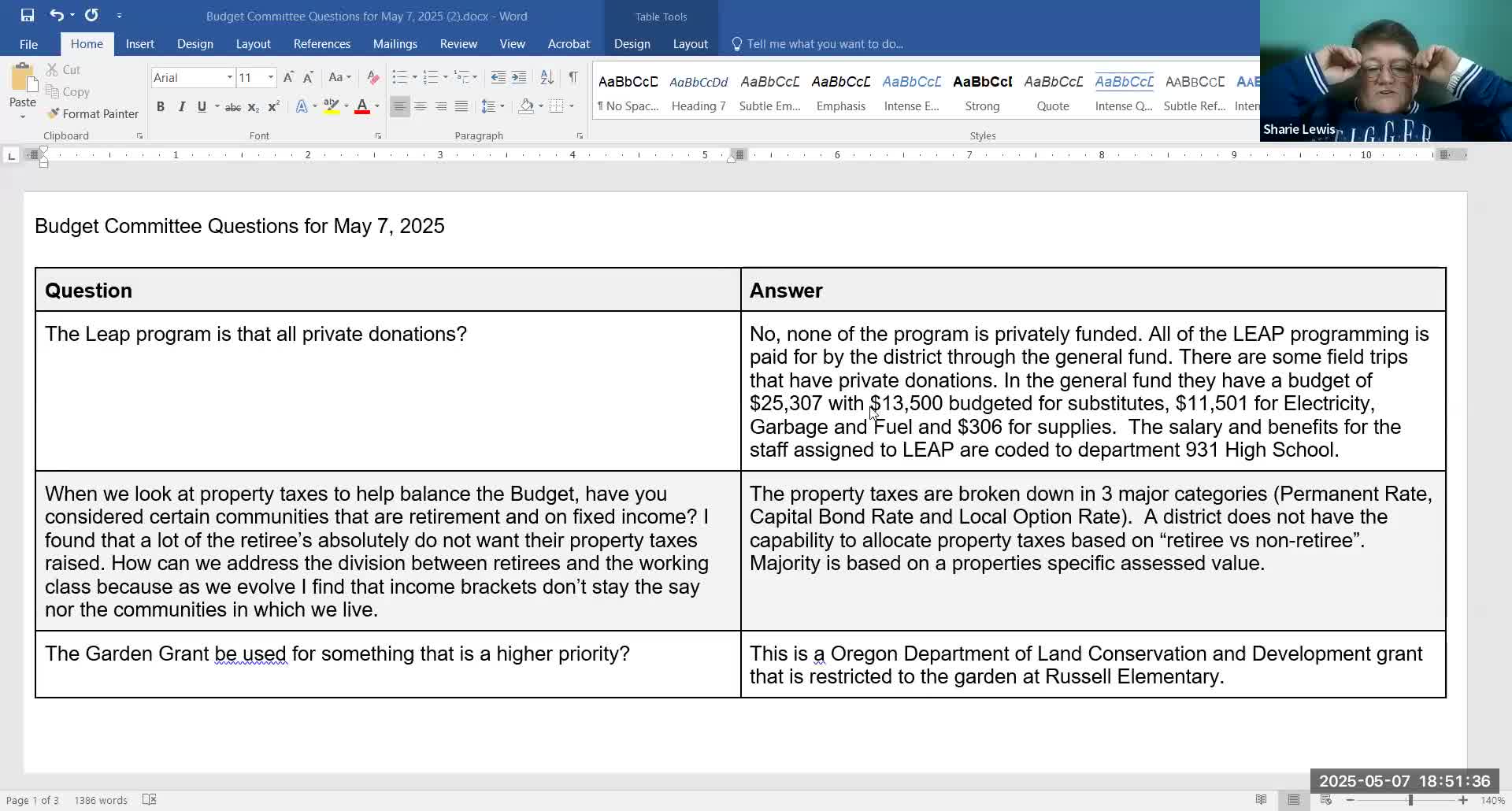Expand the font size dropdown arrow
Image resolution: width=1512 pixels, height=811 pixels.
(x=271, y=77)
